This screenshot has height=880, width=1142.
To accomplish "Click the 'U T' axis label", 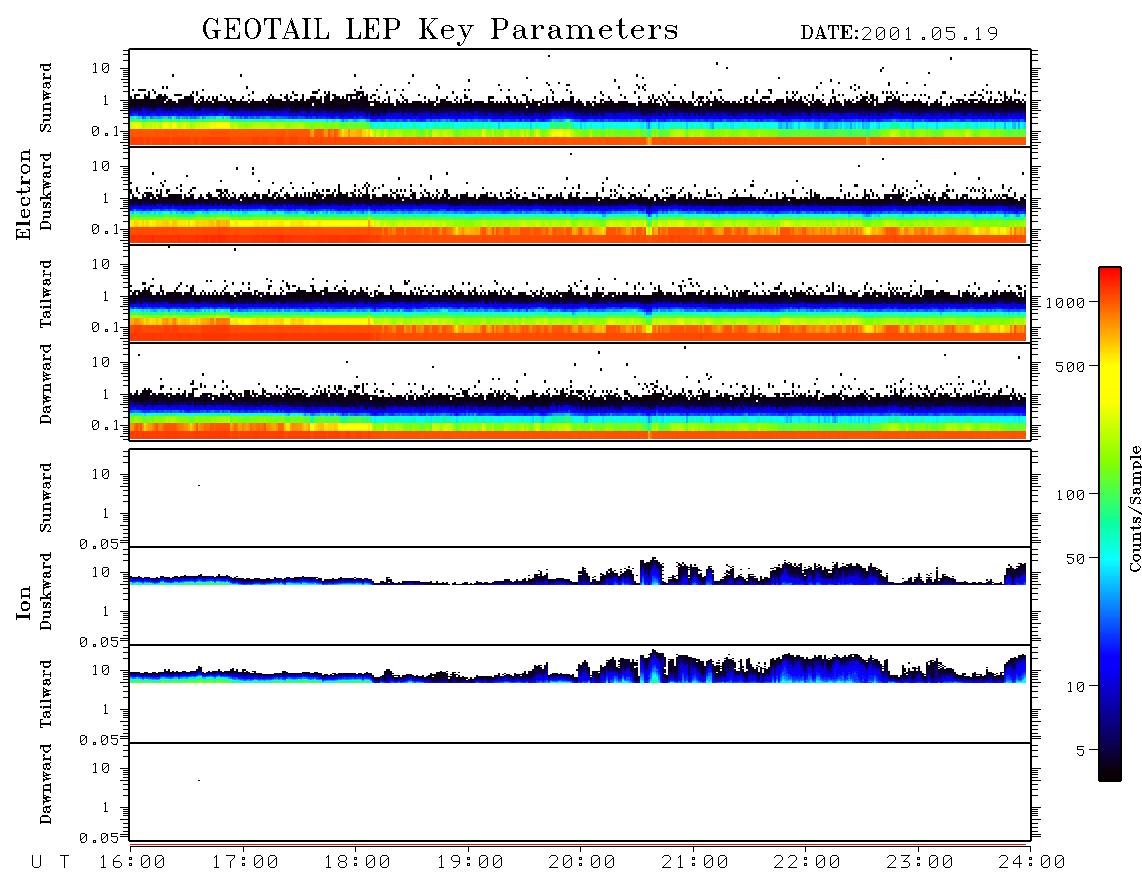I will [x=50, y=862].
